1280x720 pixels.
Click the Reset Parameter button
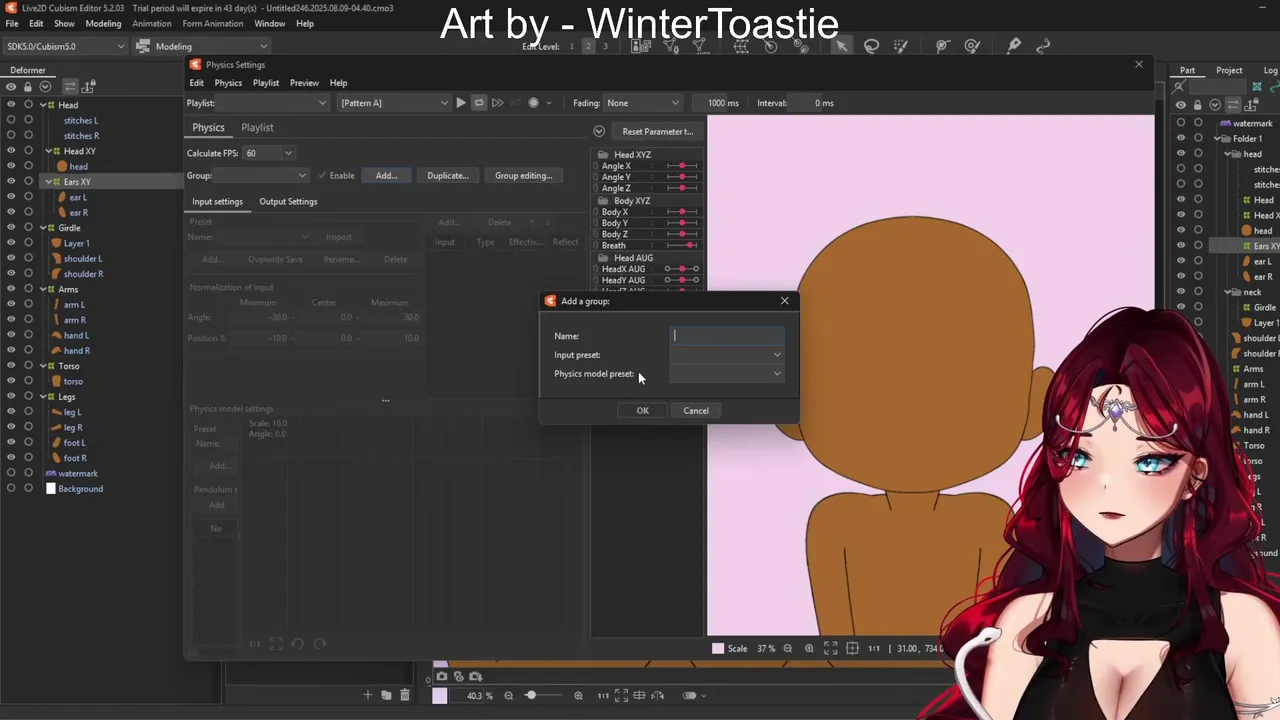[x=657, y=132]
